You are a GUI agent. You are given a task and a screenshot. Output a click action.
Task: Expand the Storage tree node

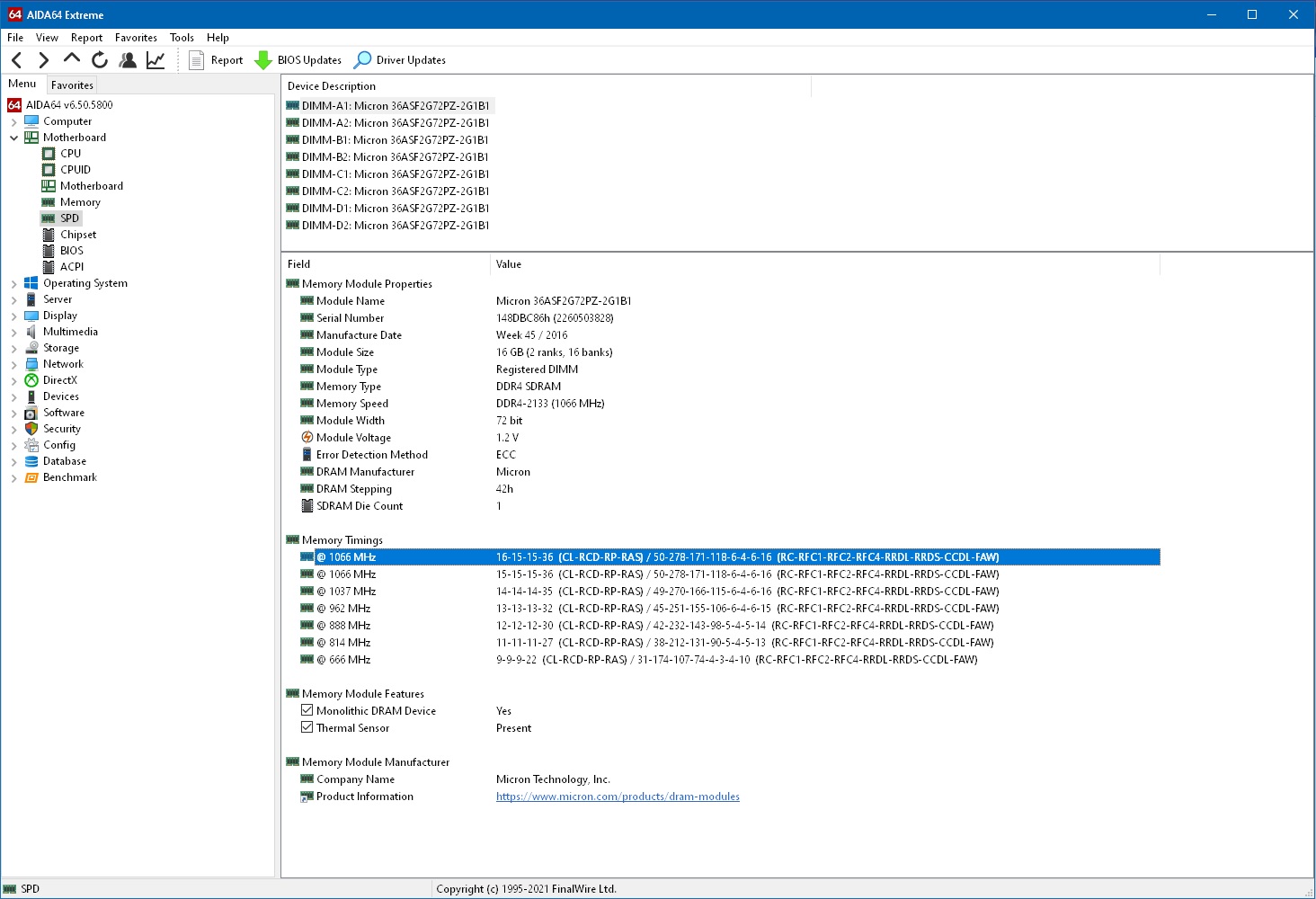click(14, 348)
